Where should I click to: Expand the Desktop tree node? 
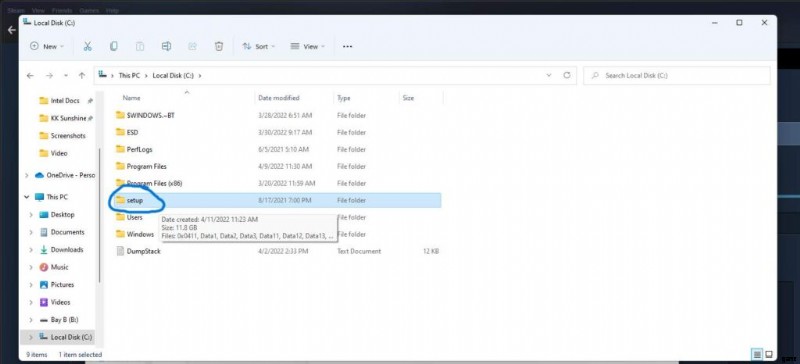[31, 215]
